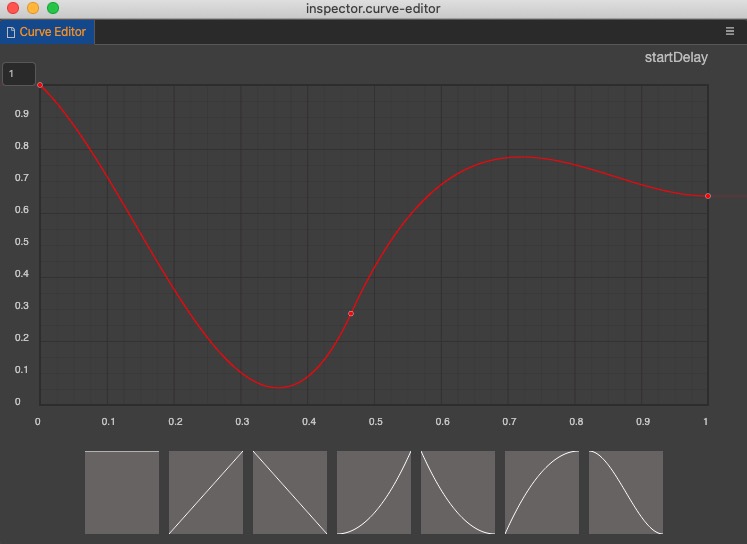Maximize the window with the green button

[x=53, y=8]
